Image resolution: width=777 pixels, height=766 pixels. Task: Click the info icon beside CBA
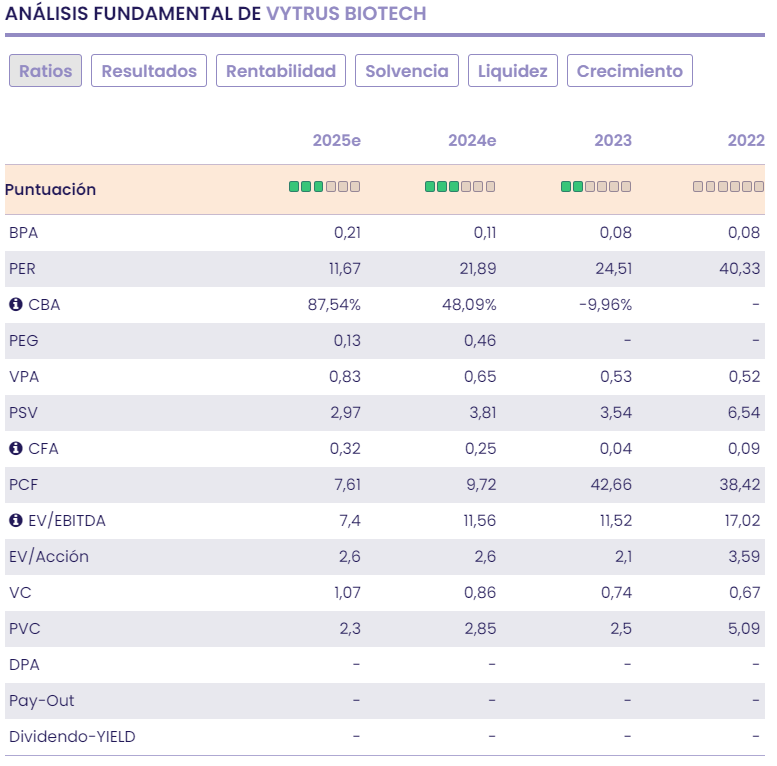click(15, 305)
